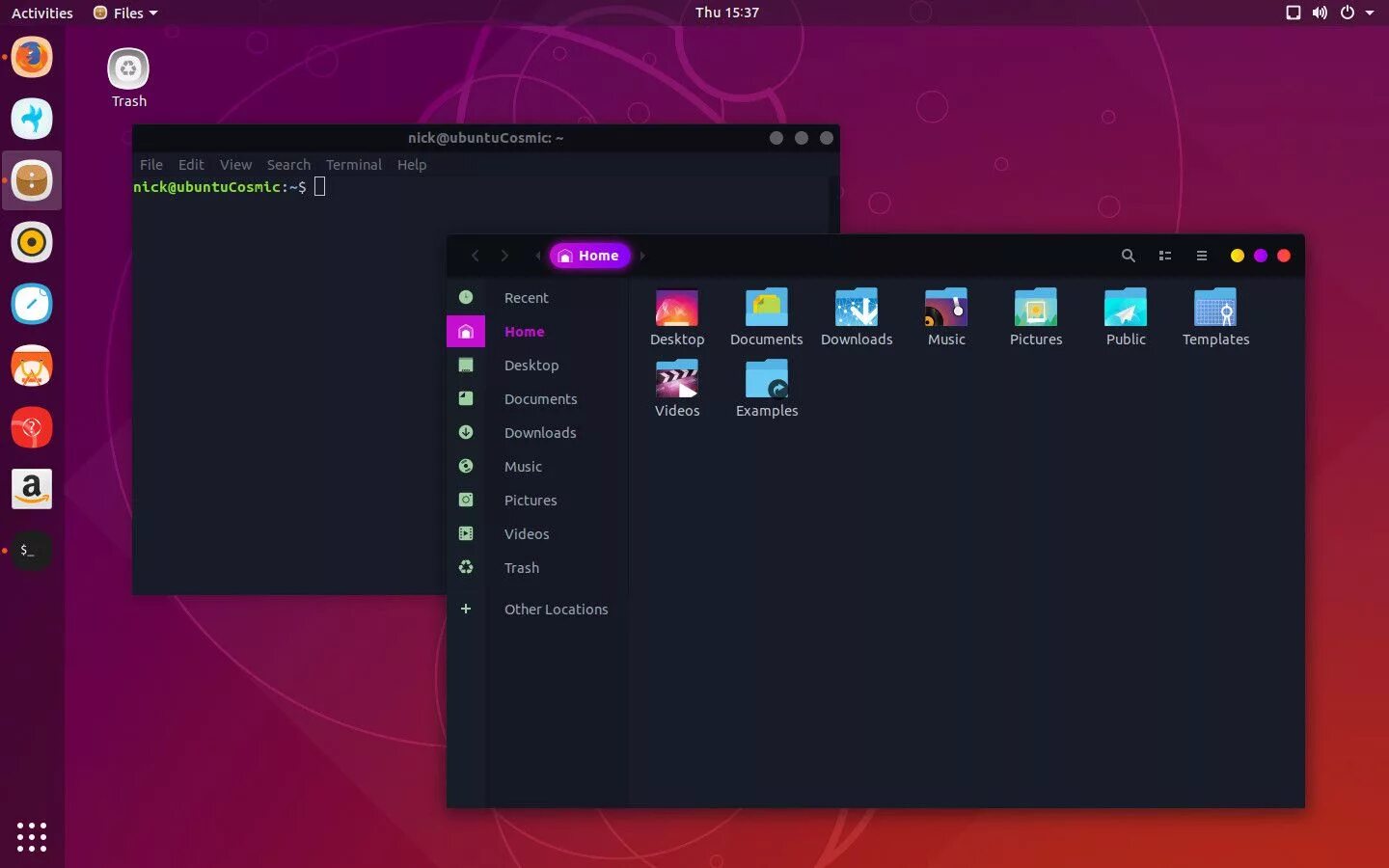Launch Firefox from the dock
Image resolution: width=1389 pixels, height=868 pixels.
[x=32, y=57]
